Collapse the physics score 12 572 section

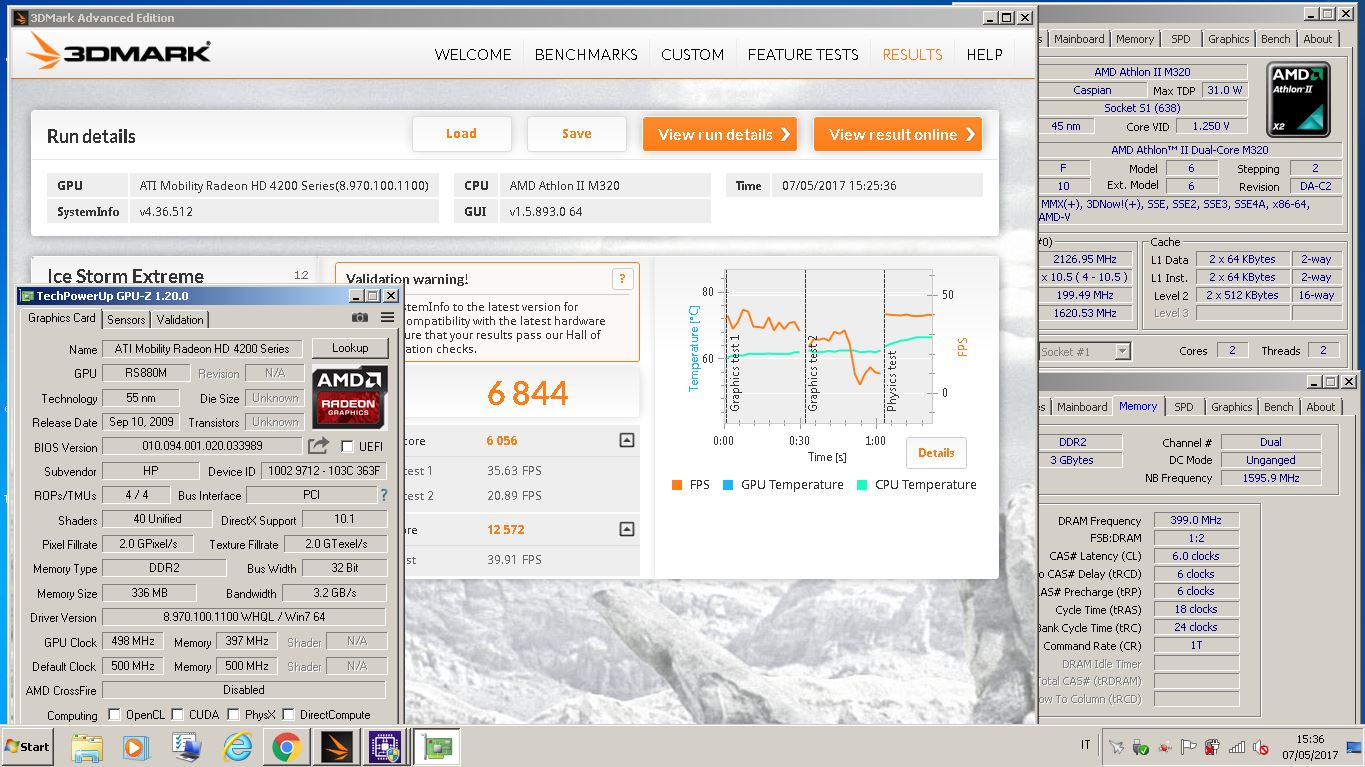point(626,530)
